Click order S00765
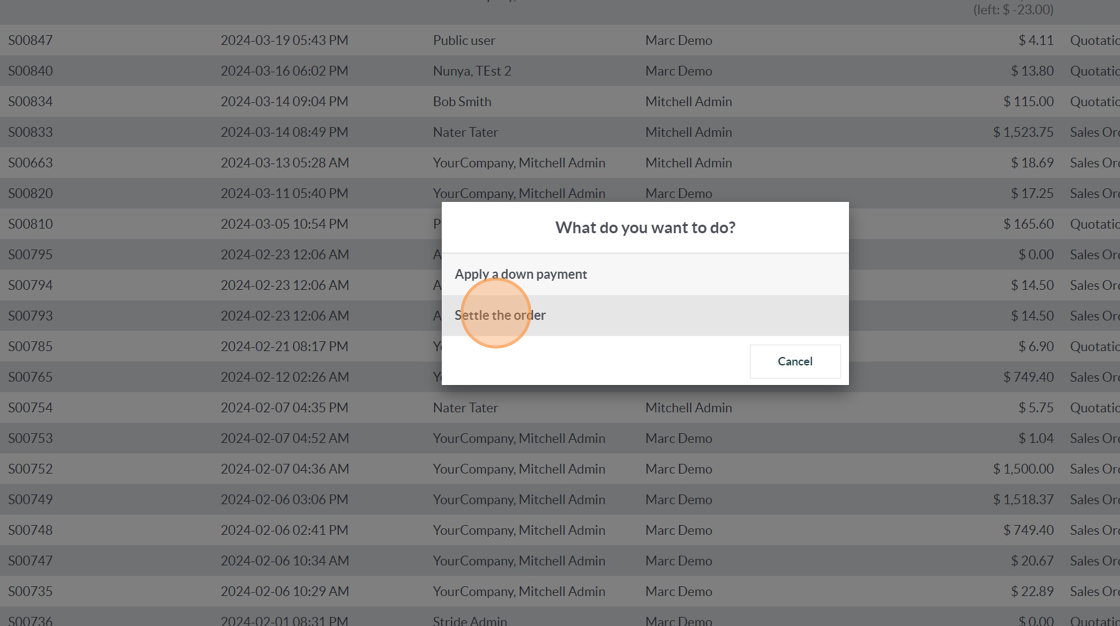This screenshot has height=626, width=1120. point(30,377)
